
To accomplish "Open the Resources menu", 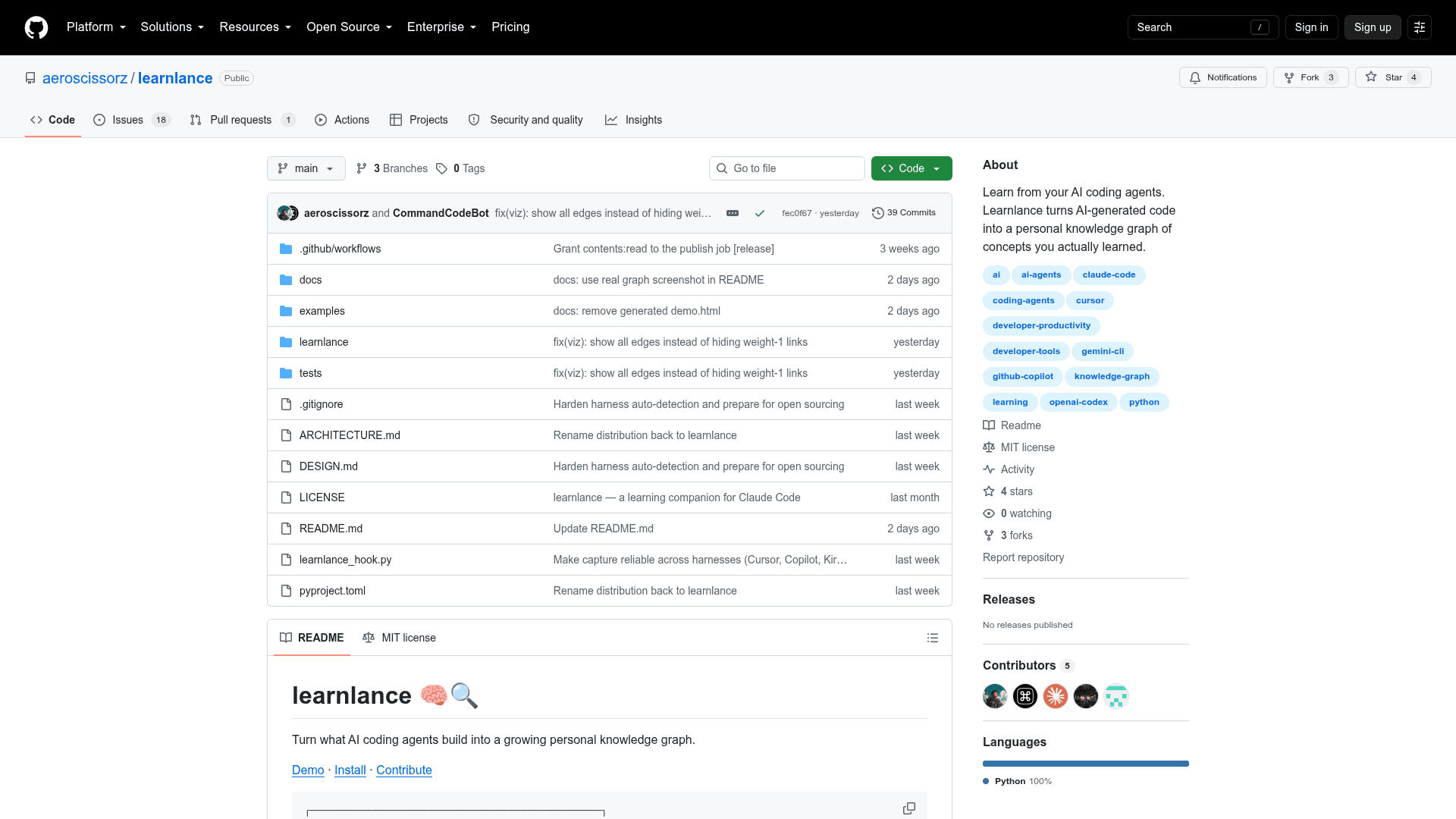I will (x=255, y=27).
